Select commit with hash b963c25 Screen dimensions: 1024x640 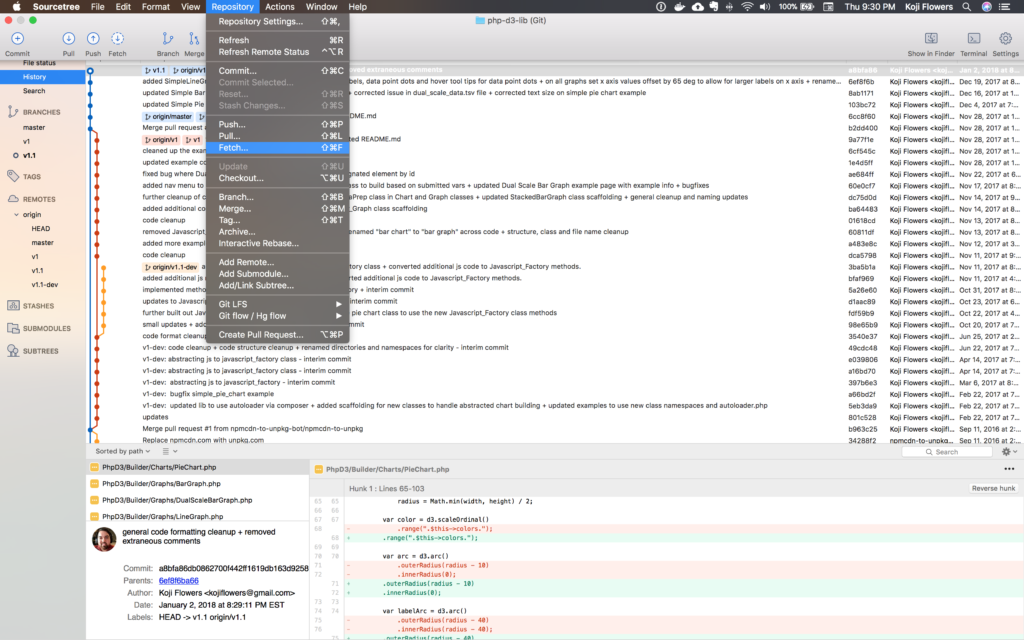[555, 429]
